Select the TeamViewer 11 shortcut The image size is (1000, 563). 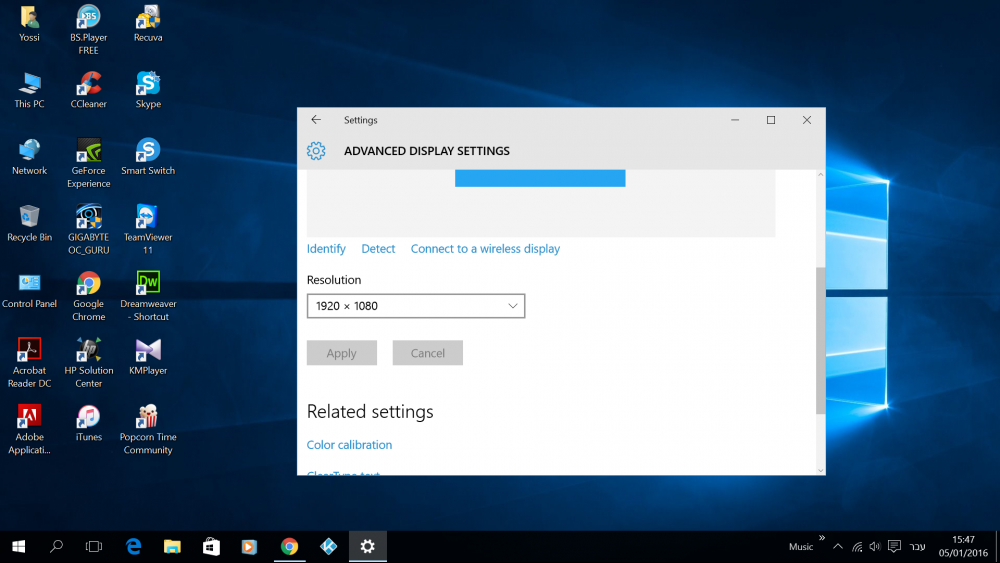148,230
